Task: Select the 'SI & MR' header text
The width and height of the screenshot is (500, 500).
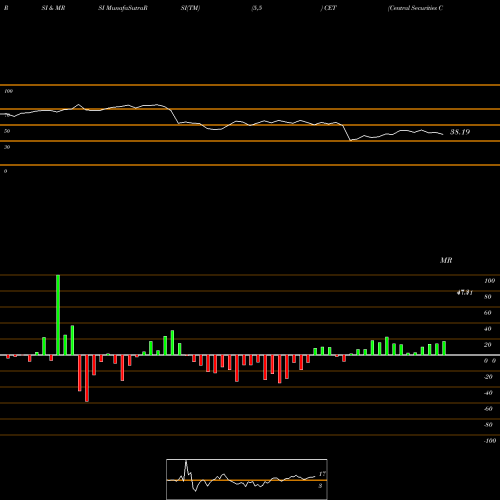Action: tap(53, 8)
